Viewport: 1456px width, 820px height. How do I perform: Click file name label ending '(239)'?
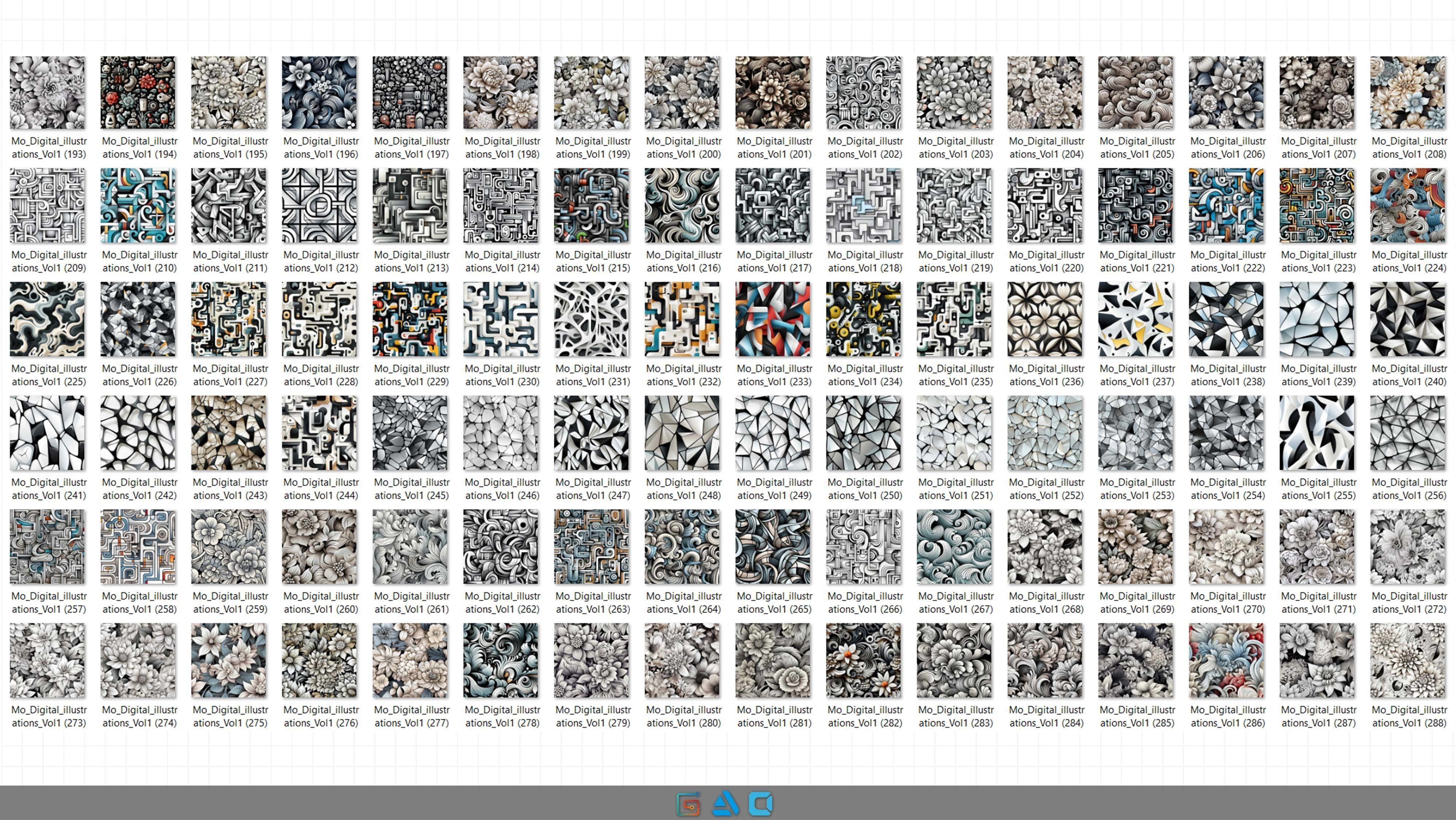point(1318,375)
